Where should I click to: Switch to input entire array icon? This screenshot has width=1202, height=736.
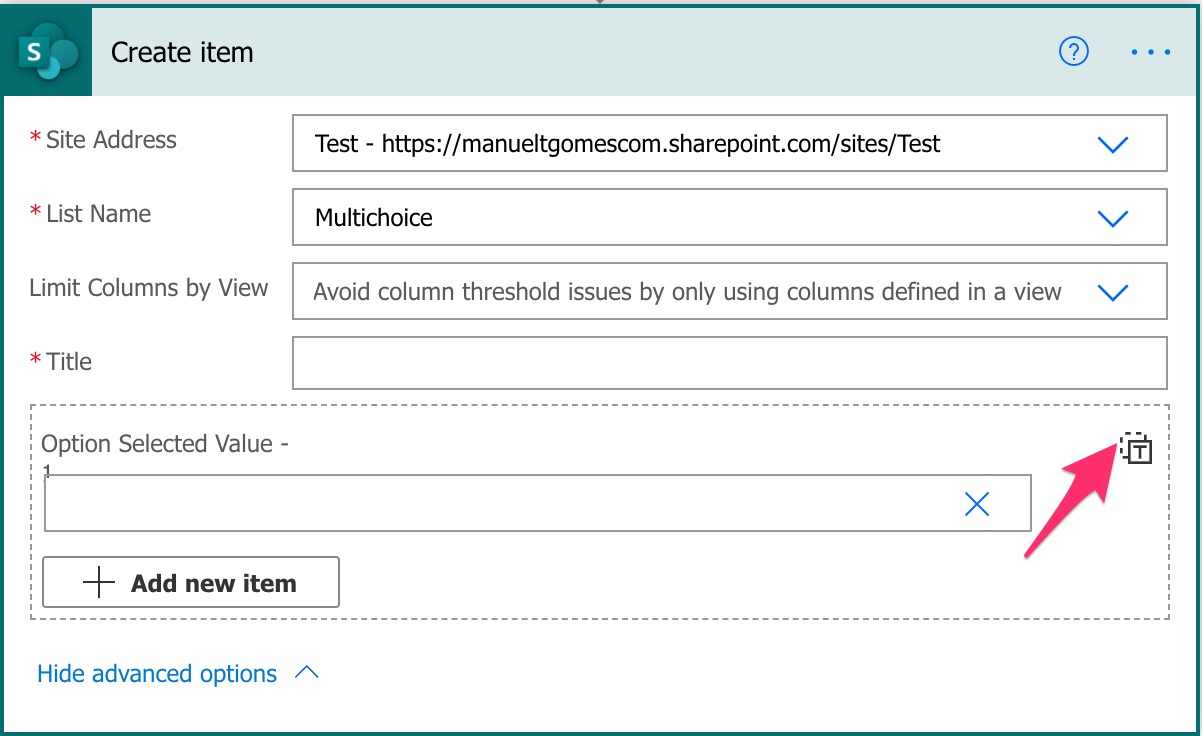click(x=1137, y=449)
